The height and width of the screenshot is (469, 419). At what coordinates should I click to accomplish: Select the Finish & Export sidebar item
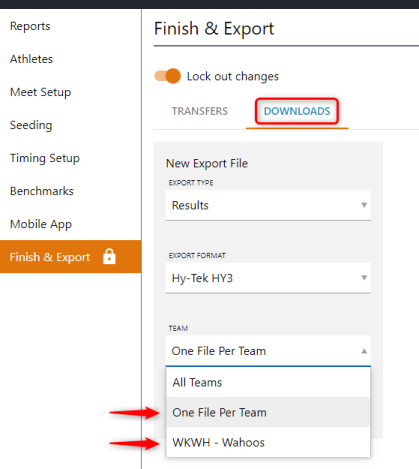(x=70, y=257)
